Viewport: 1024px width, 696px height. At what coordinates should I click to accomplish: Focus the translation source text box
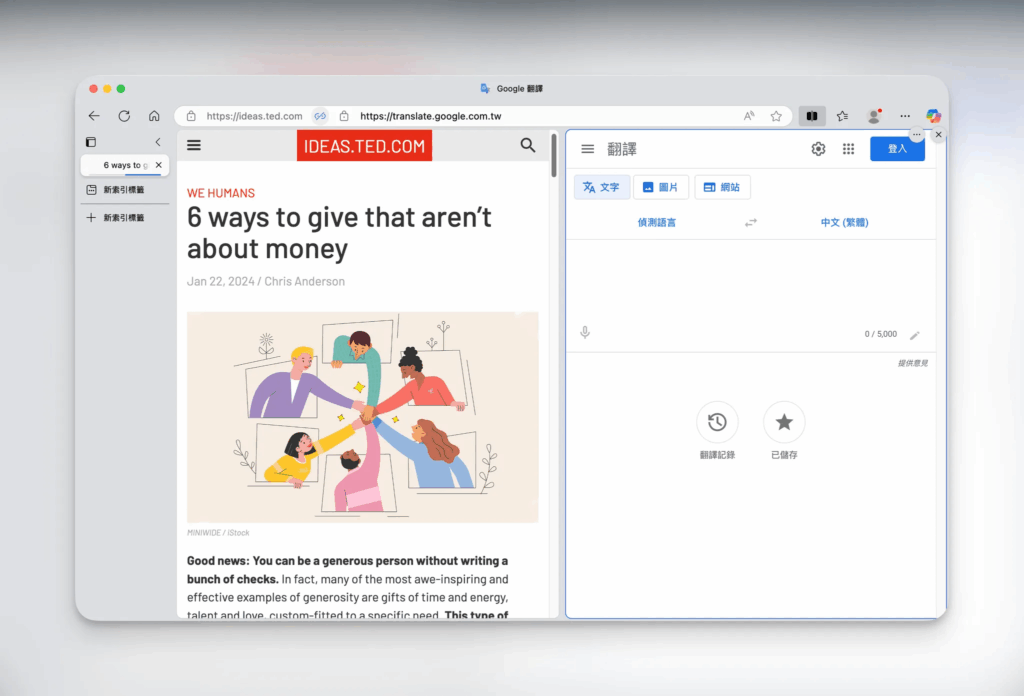[751, 282]
